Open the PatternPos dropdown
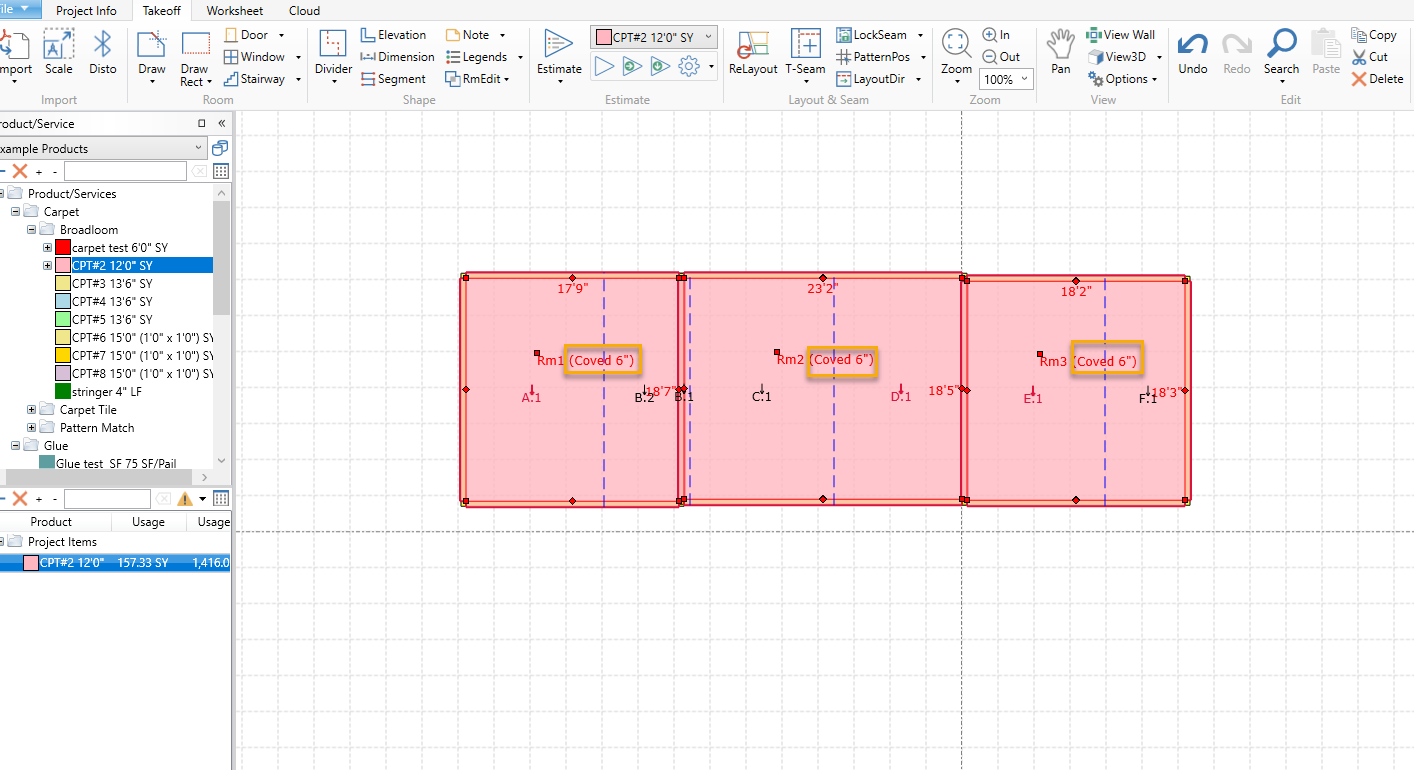The height and width of the screenshot is (770, 1414). (921, 57)
